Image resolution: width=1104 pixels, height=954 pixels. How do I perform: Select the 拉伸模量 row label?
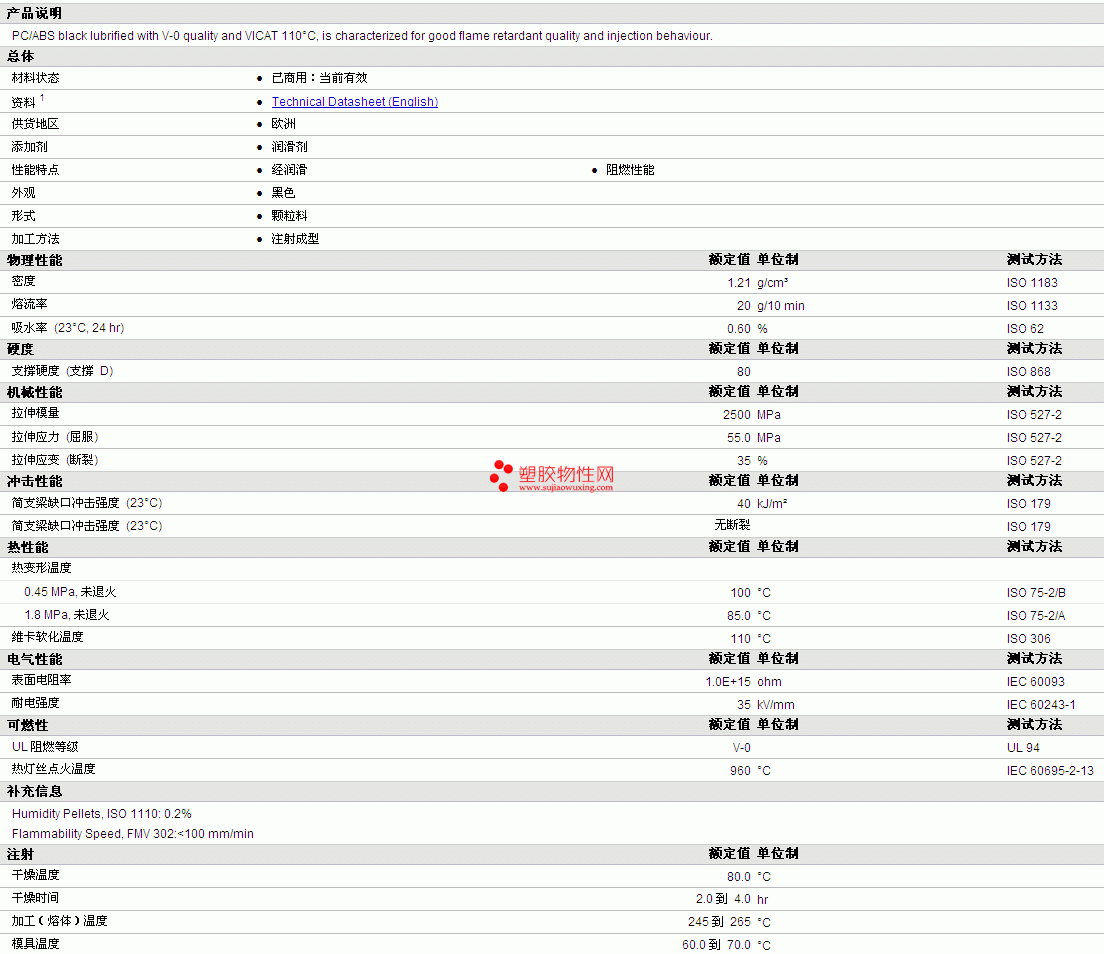coord(35,413)
